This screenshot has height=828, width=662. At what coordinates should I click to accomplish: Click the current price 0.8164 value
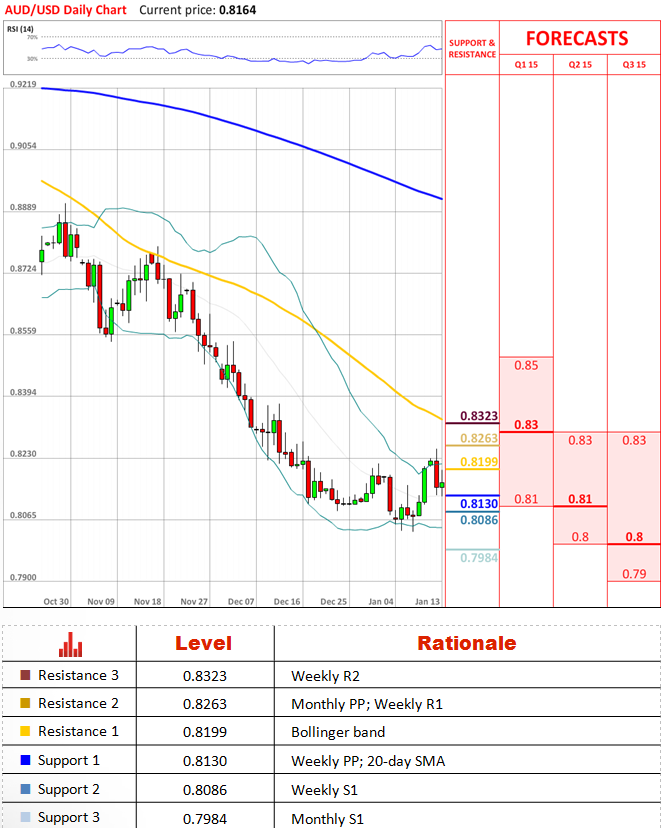pyautogui.click(x=237, y=10)
